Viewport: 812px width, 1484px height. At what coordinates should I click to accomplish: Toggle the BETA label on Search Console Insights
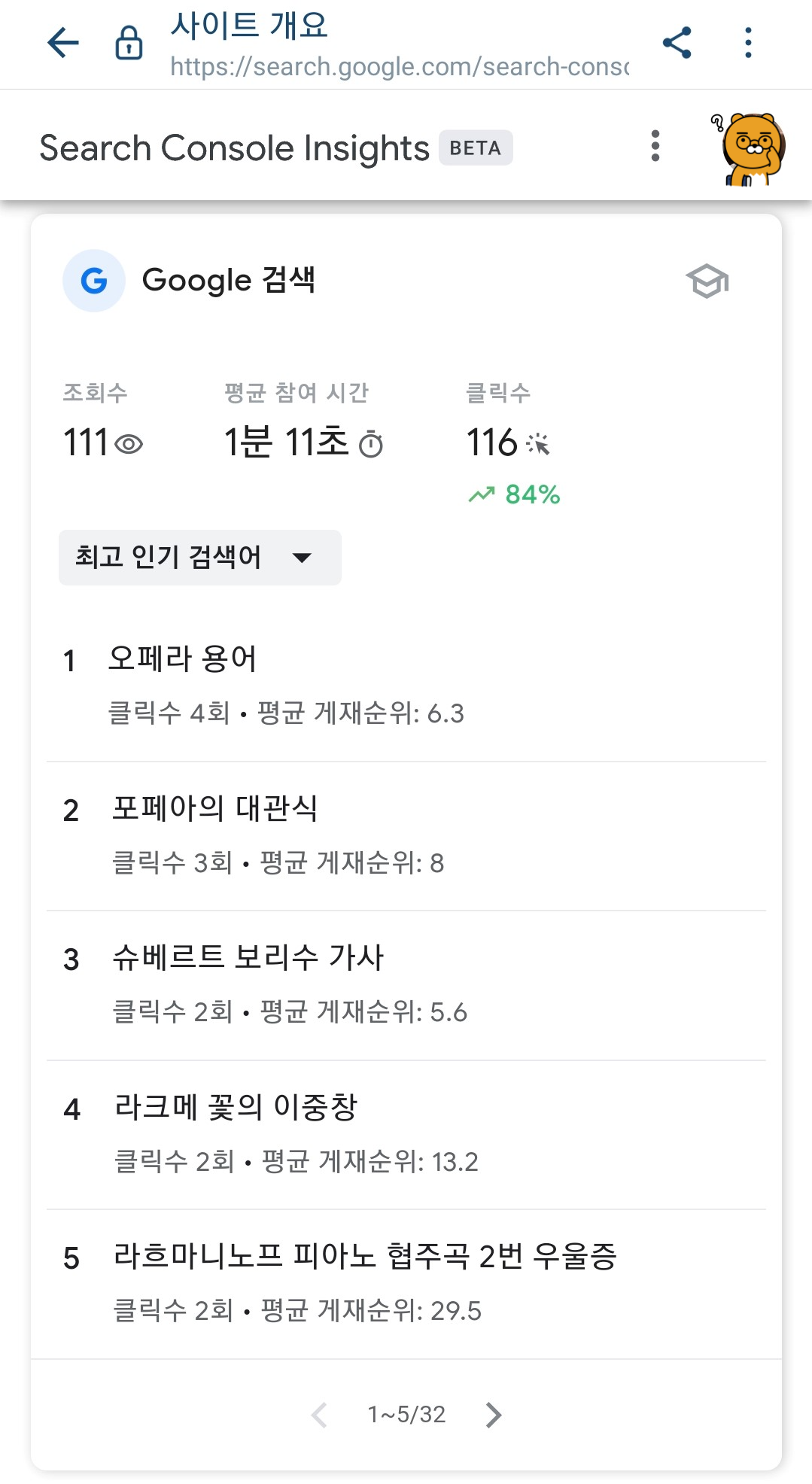476,147
